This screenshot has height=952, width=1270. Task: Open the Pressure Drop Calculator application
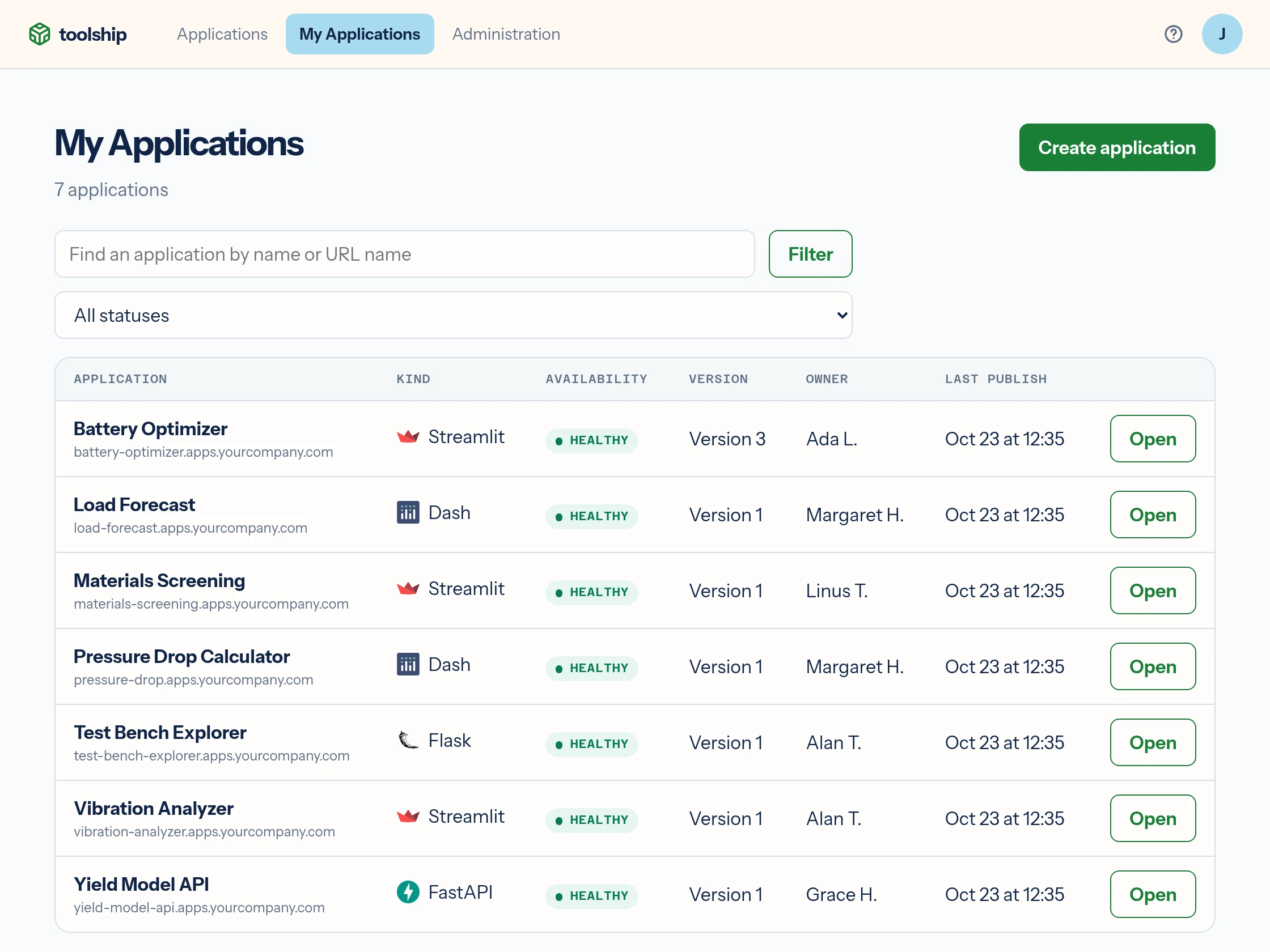pos(1152,667)
